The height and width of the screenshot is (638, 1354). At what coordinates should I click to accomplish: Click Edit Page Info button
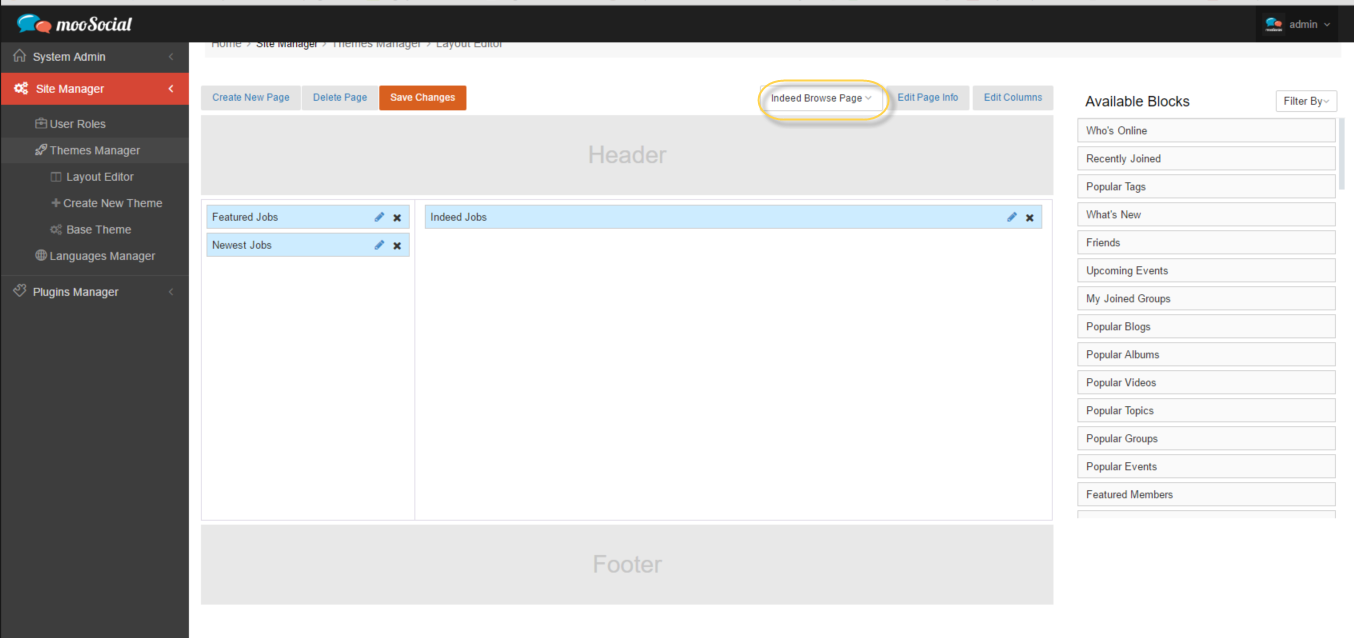pos(928,98)
